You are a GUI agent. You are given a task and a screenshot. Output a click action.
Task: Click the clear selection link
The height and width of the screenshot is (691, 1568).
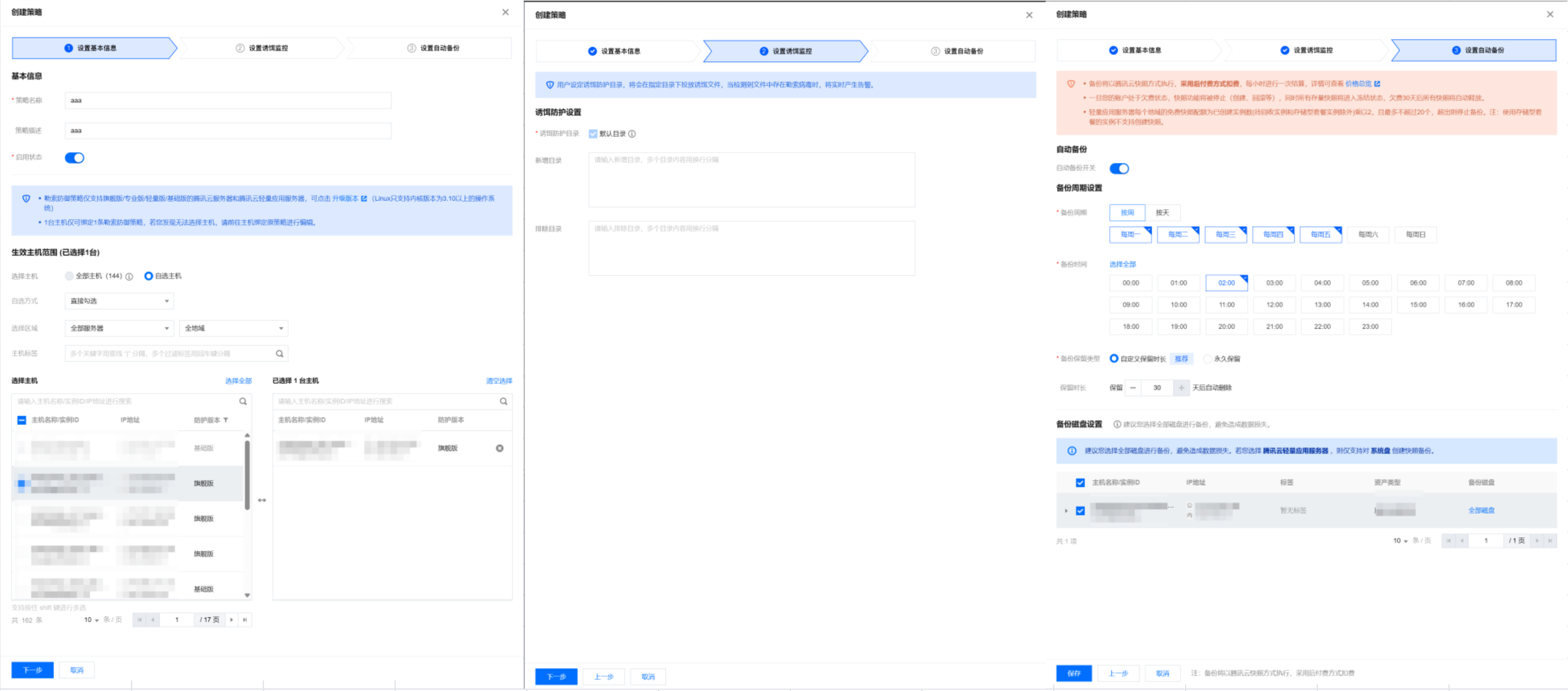(x=498, y=381)
